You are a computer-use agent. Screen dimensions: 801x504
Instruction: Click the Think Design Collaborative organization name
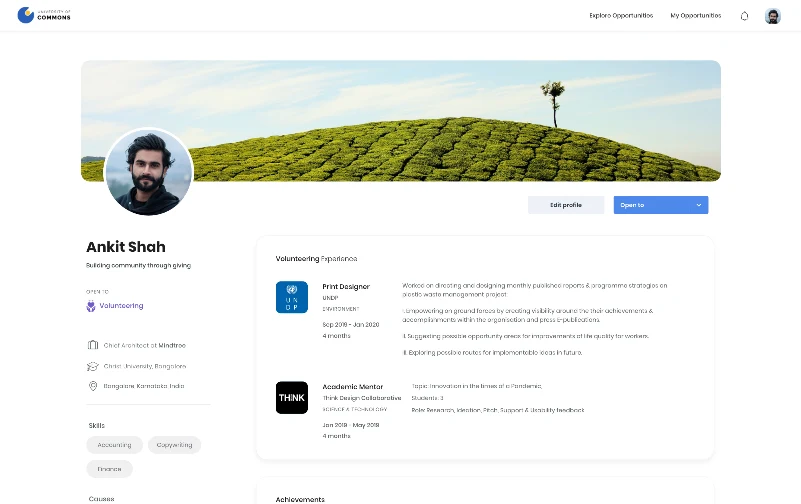(362, 398)
